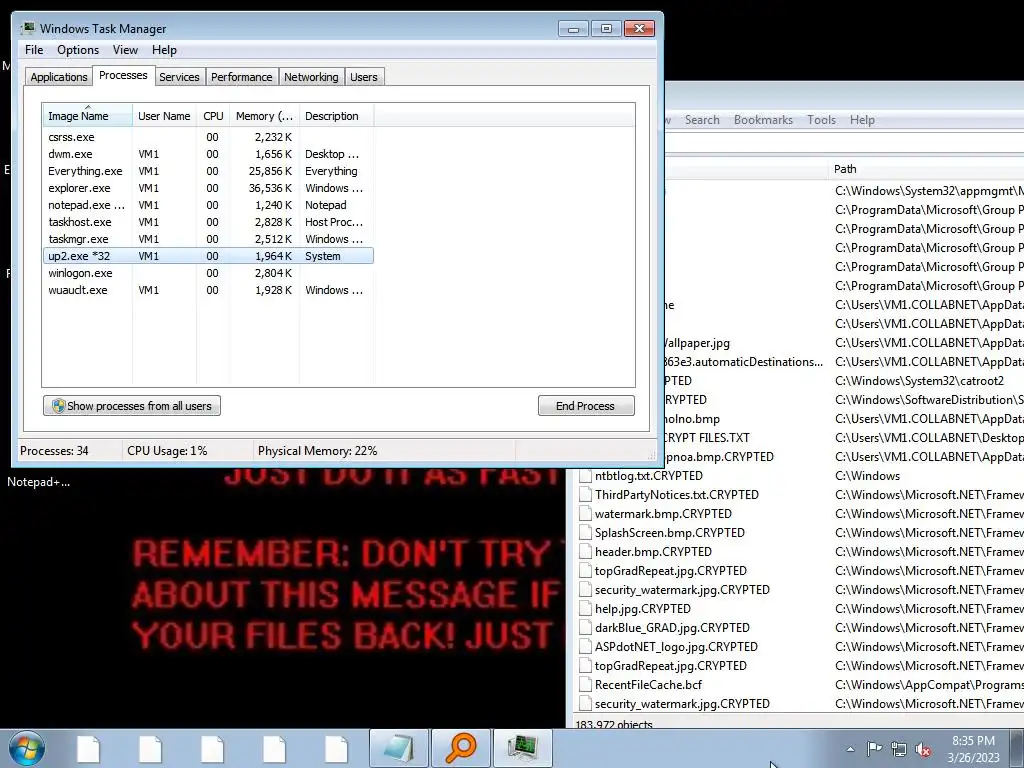Open the Task Manager taskbar icon
This screenshot has width=1024, height=768.
click(523, 748)
